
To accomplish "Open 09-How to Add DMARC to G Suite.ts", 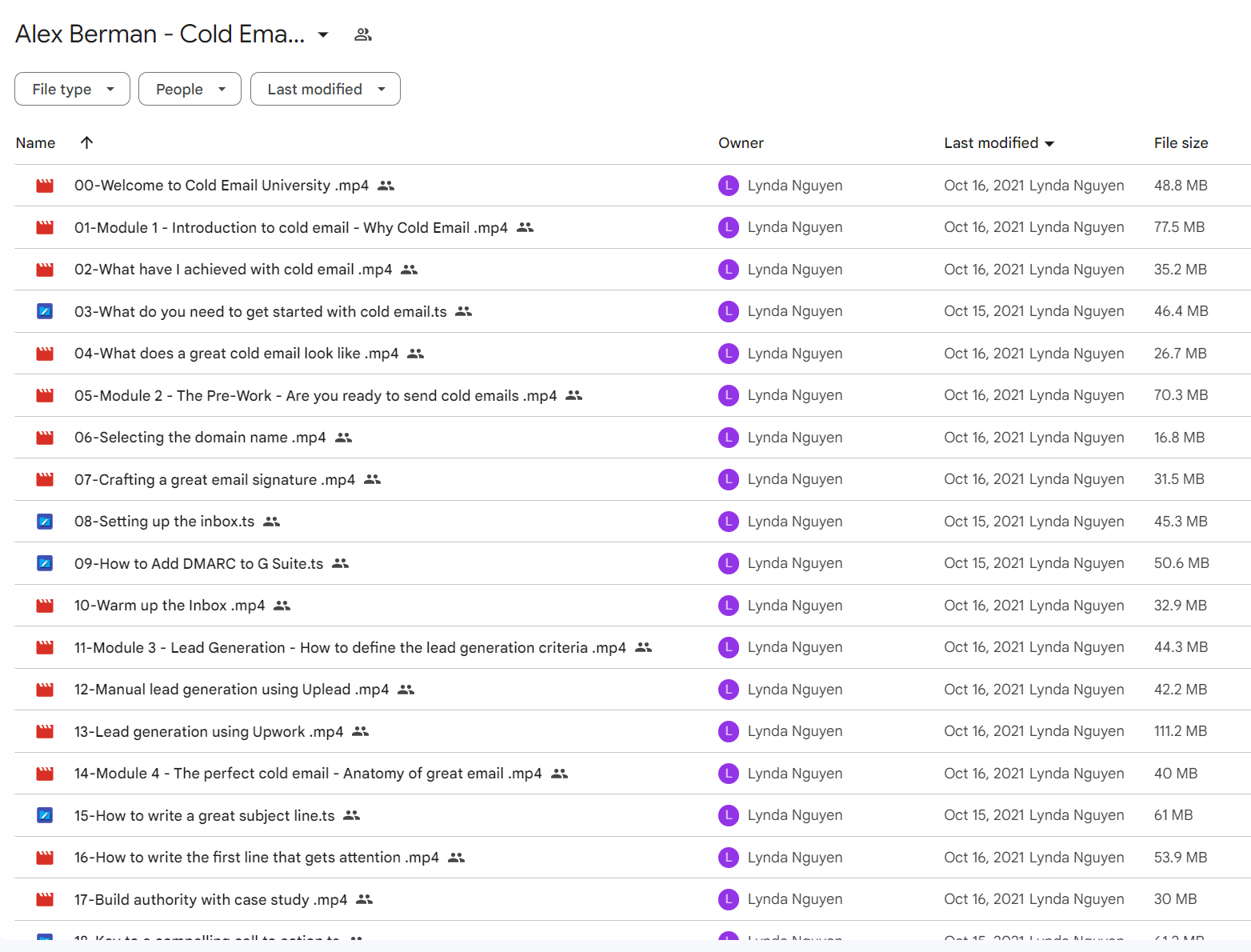I will coord(198,563).
